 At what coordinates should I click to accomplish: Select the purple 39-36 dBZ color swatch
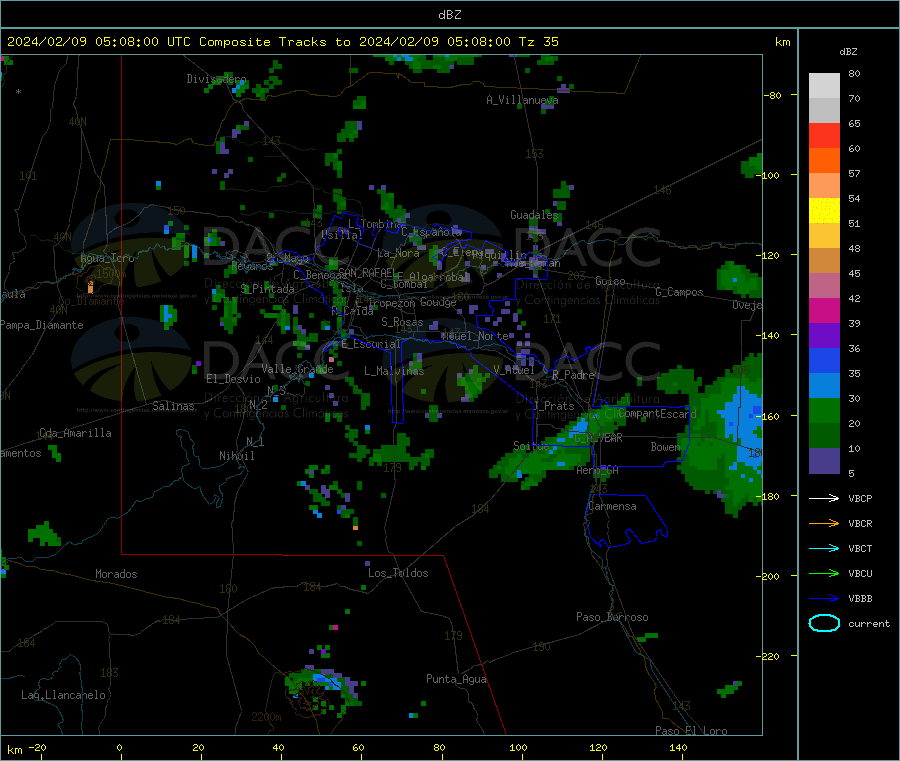[824, 336]
